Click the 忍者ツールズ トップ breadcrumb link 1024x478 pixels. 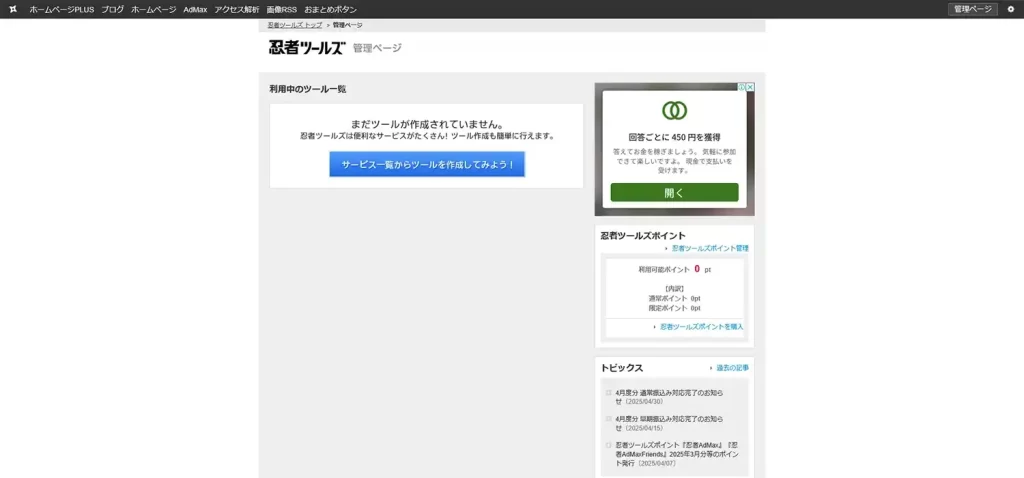[x=295, y=24]
